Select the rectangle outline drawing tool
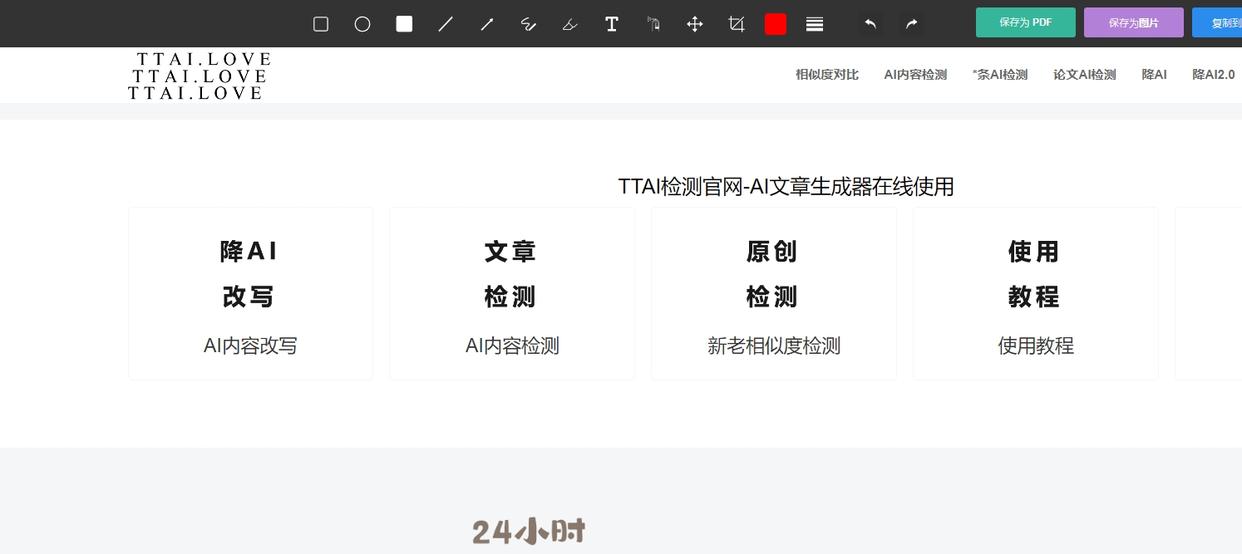The width and height of the screenshot is (1242, 554). tap(321, 24)
